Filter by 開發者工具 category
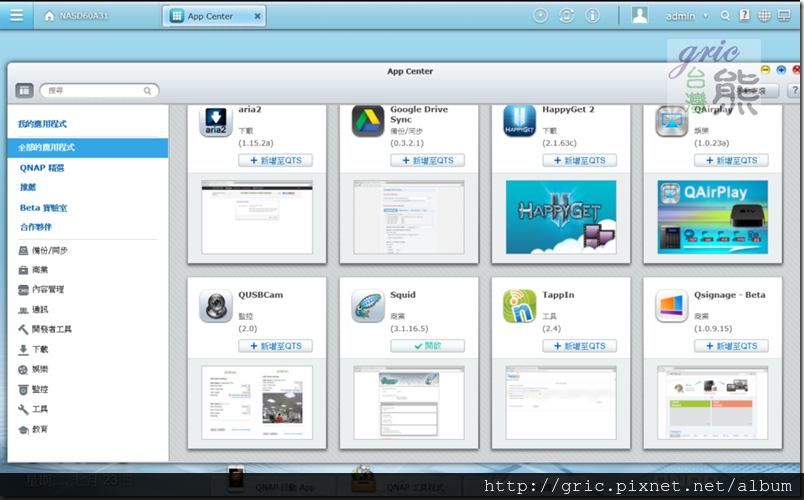 pos(45,329)
